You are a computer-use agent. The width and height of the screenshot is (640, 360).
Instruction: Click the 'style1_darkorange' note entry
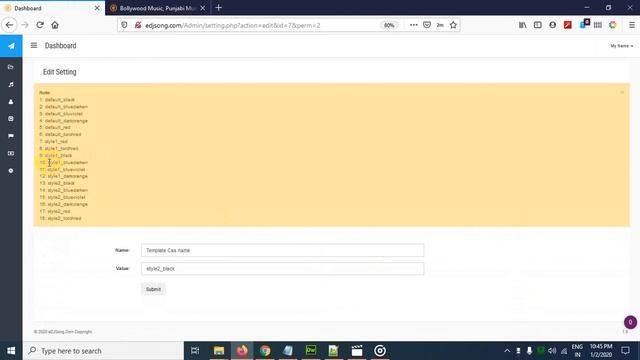click(67, 176)
